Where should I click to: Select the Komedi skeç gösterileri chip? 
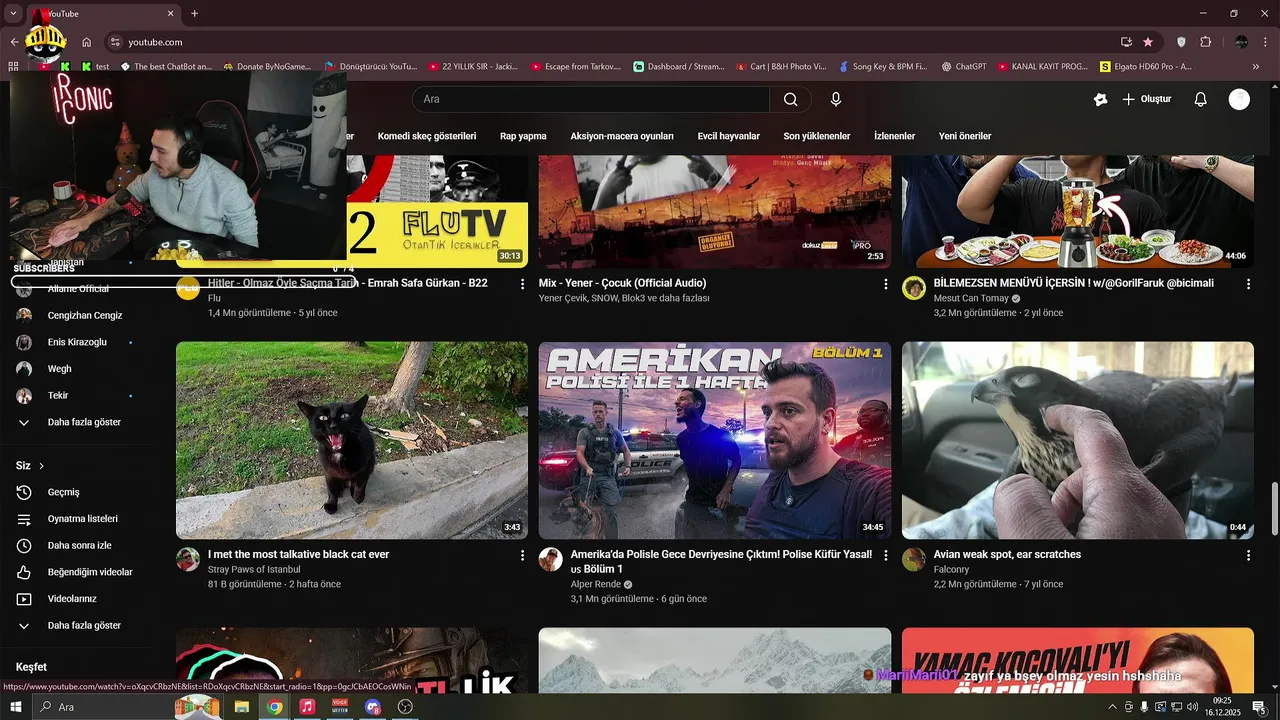tap(427, 136)
